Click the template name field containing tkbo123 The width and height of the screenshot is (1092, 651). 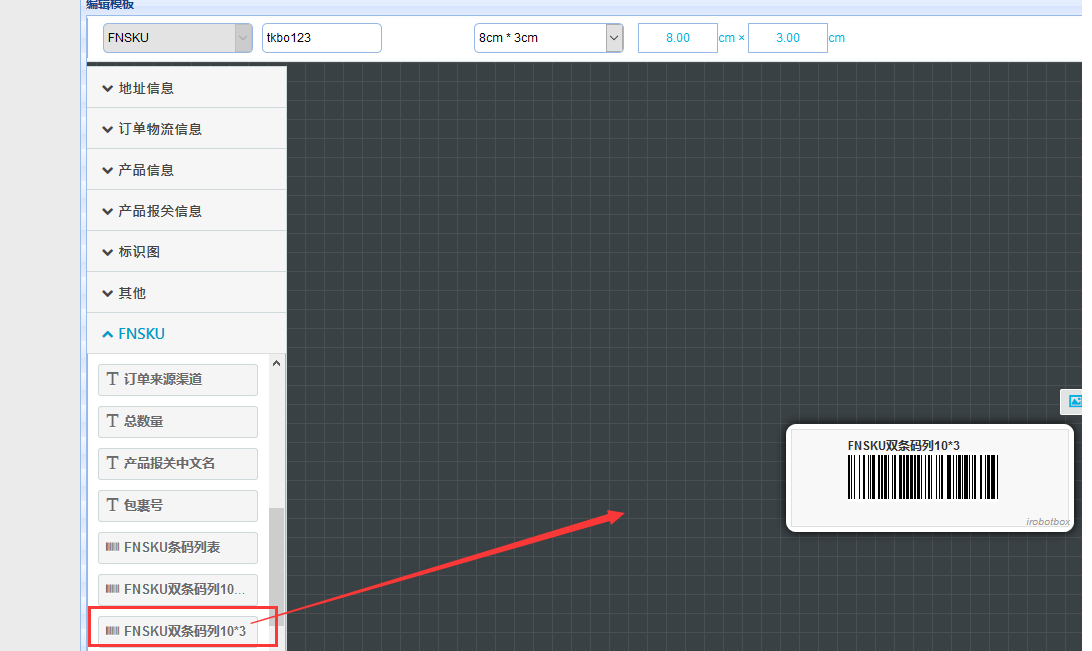click(321, 38)
